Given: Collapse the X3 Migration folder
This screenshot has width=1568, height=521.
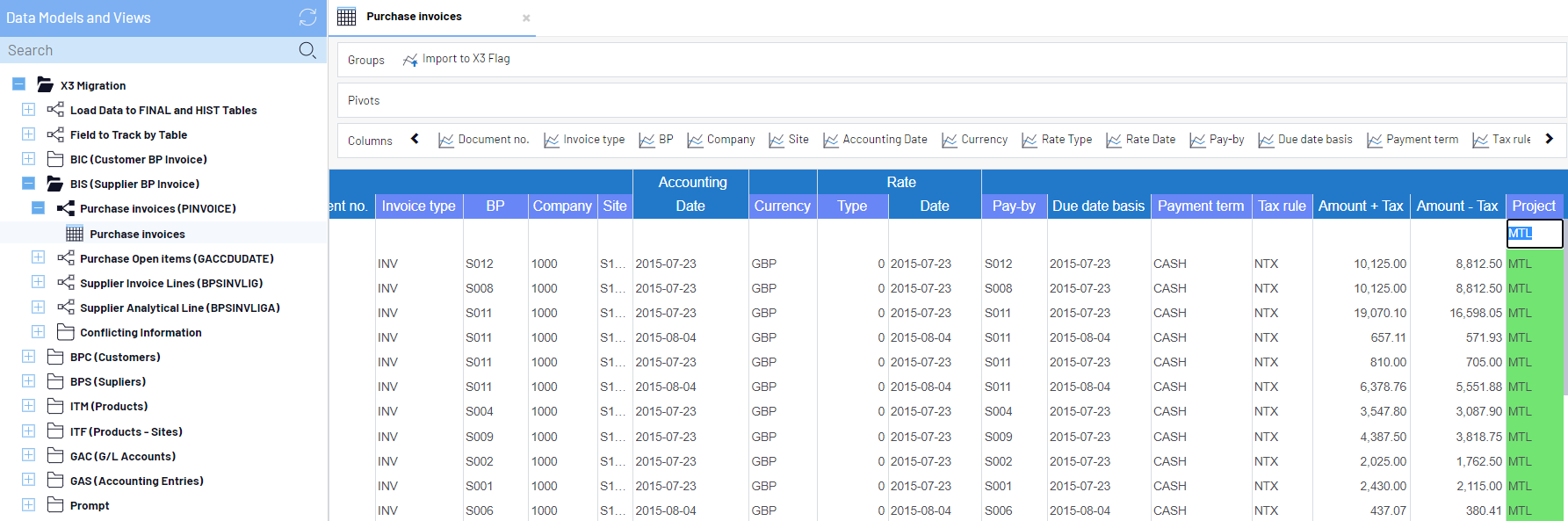Looking at the screenshot, I should coord(18,85).
